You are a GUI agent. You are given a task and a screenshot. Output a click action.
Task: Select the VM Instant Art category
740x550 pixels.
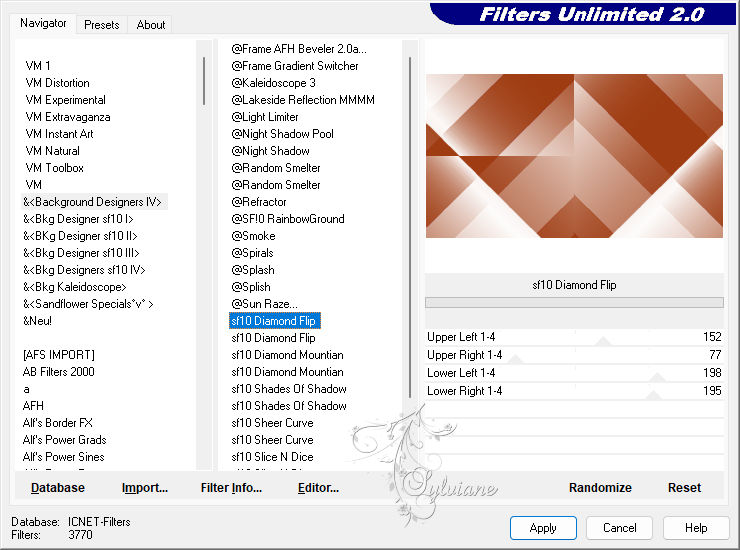[59, 134]
